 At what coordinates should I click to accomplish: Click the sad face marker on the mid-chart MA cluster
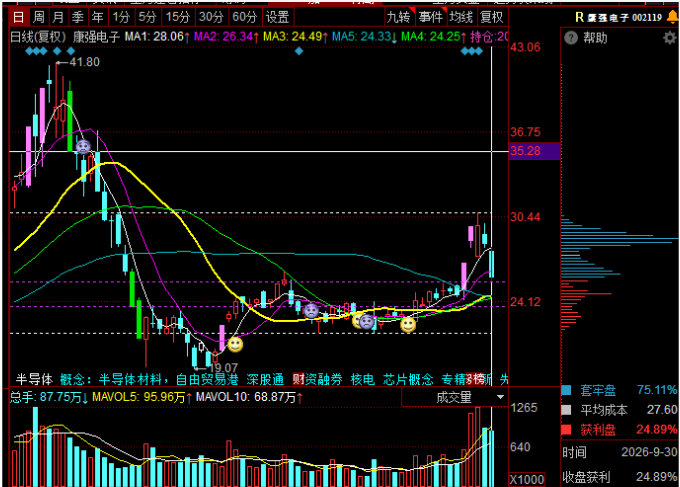tap(311, 311)
